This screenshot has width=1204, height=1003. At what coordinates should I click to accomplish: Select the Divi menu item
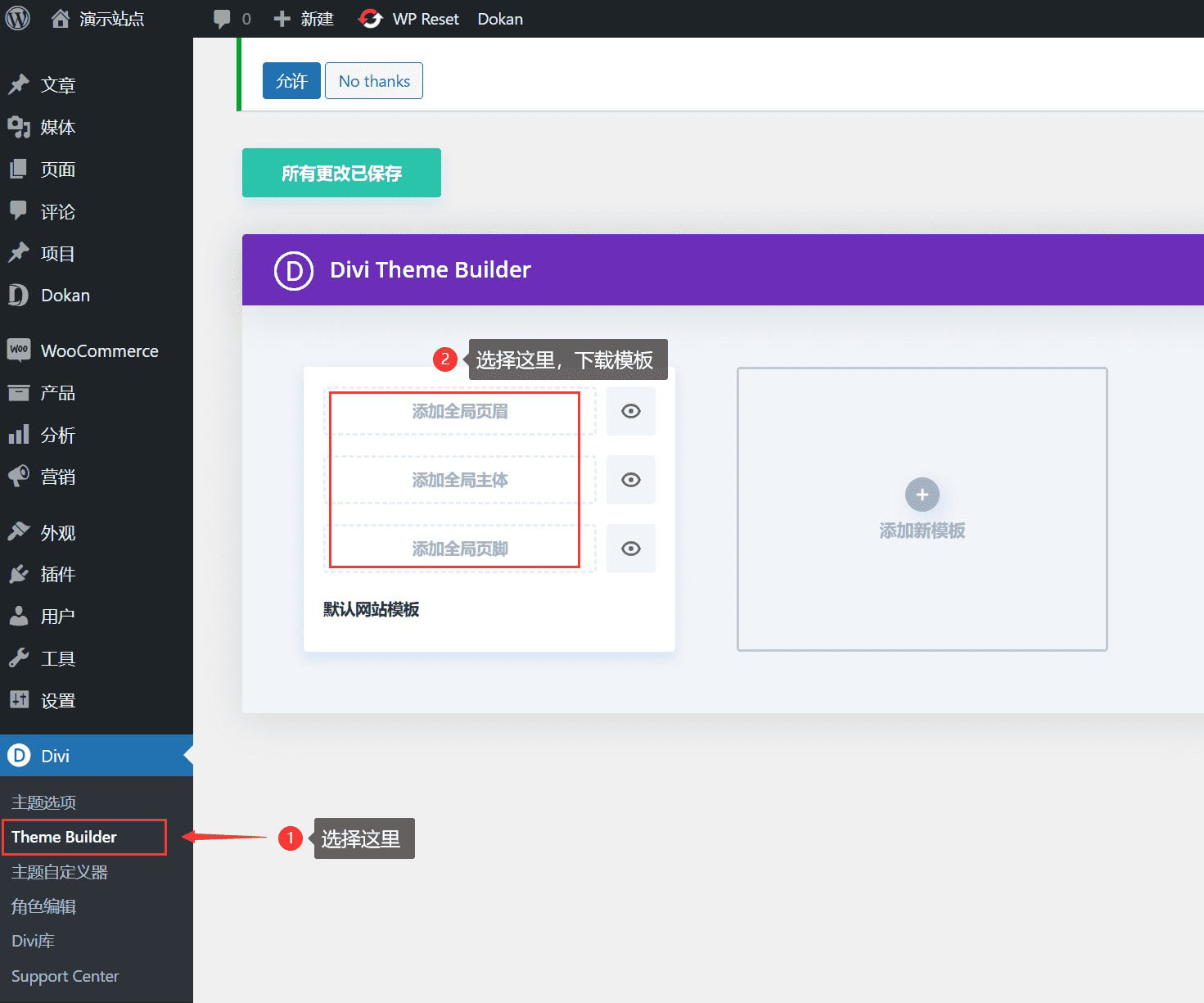pos(97,756)
